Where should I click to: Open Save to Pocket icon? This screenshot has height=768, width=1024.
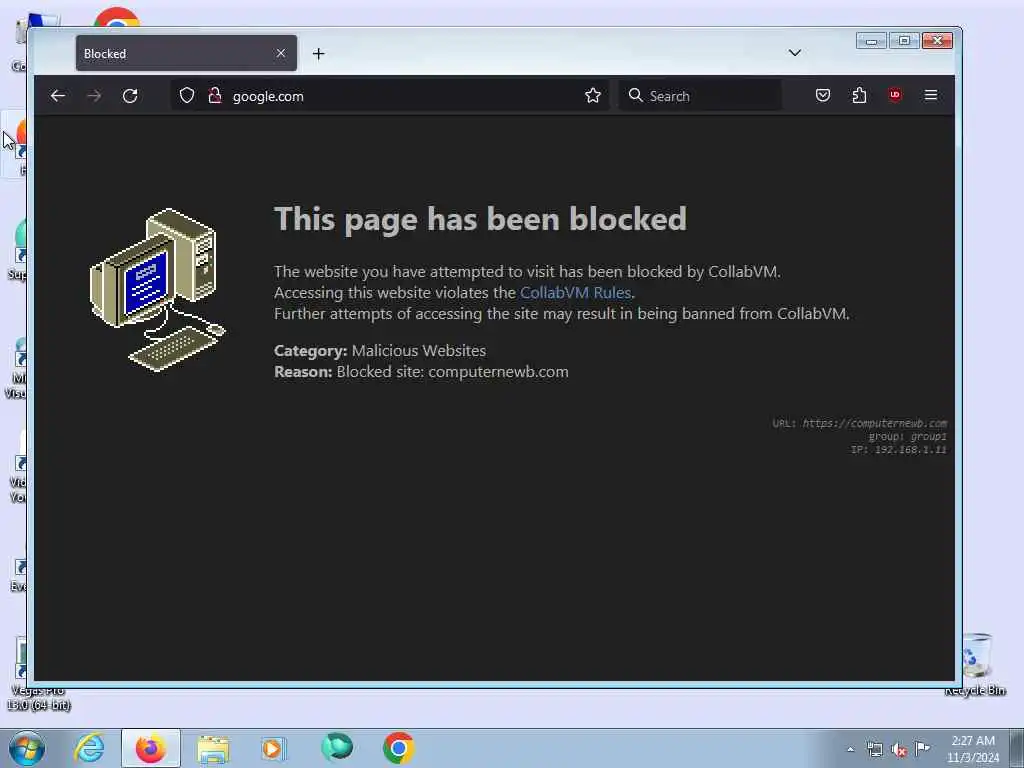click(x=823, y=95)
